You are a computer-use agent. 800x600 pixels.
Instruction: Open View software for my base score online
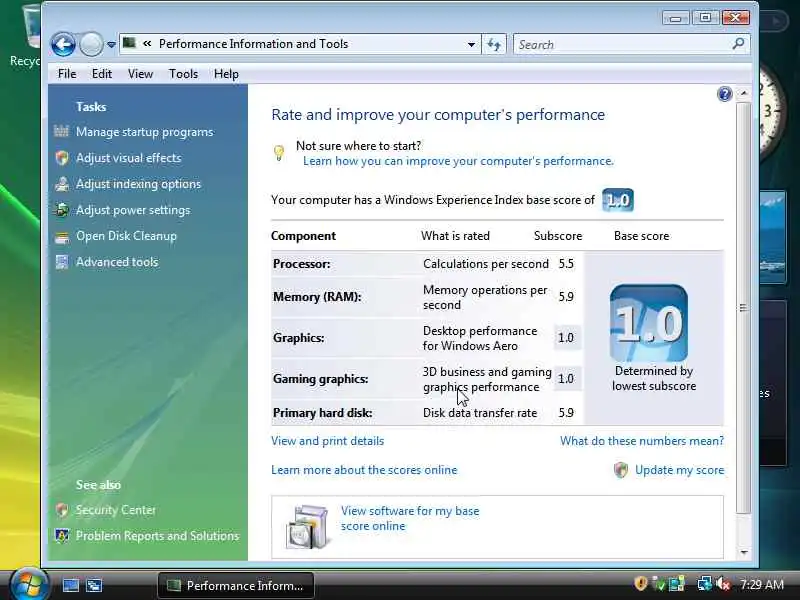(x=410, y=518)
